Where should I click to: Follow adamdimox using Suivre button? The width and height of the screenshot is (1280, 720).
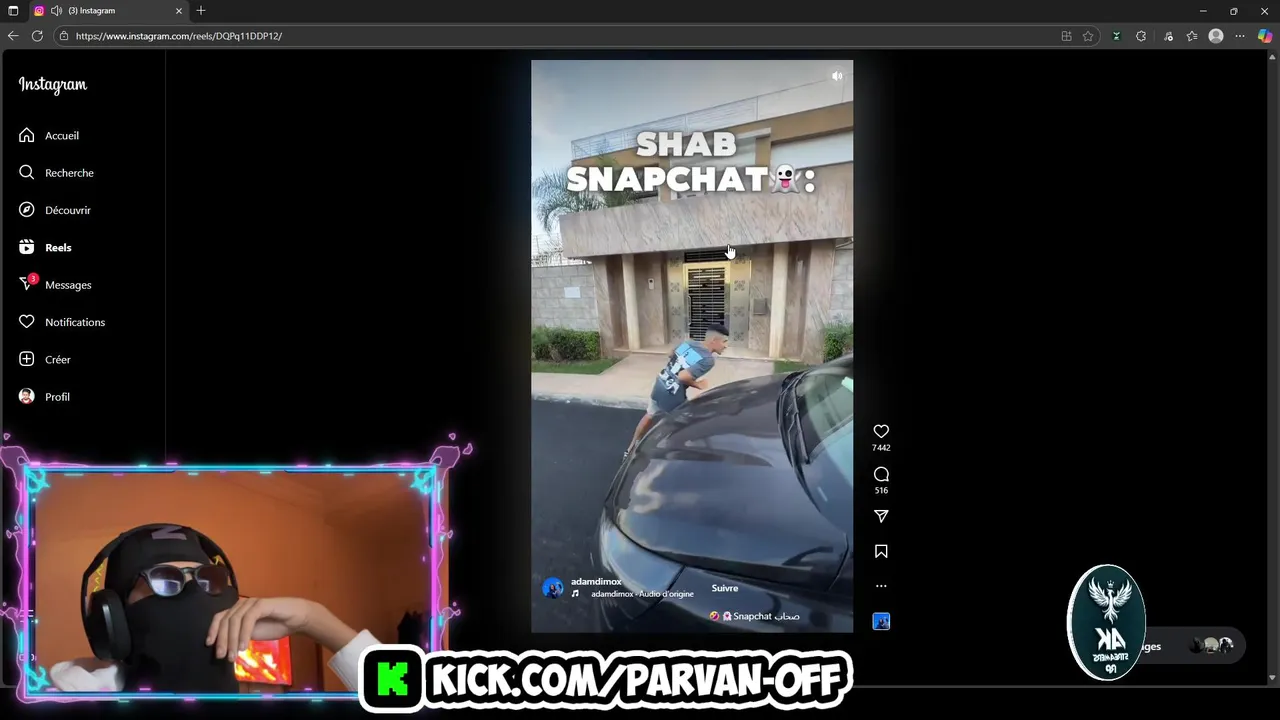coord(725,588)
